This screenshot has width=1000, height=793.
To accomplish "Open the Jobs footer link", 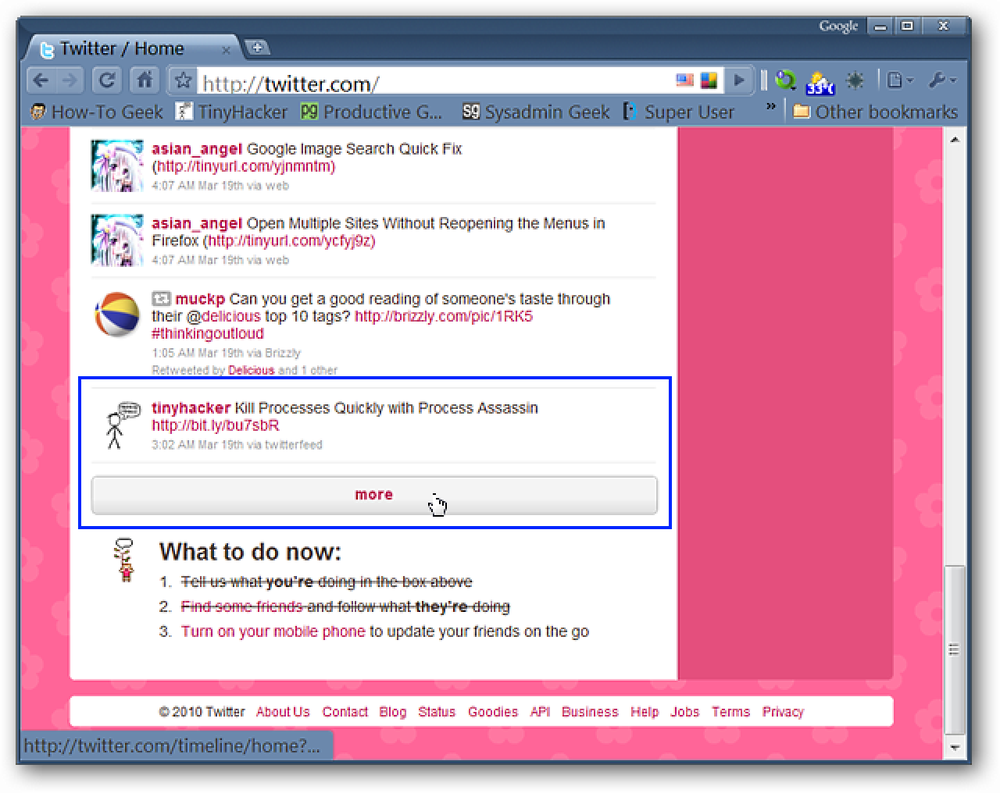I will (685, 712).
